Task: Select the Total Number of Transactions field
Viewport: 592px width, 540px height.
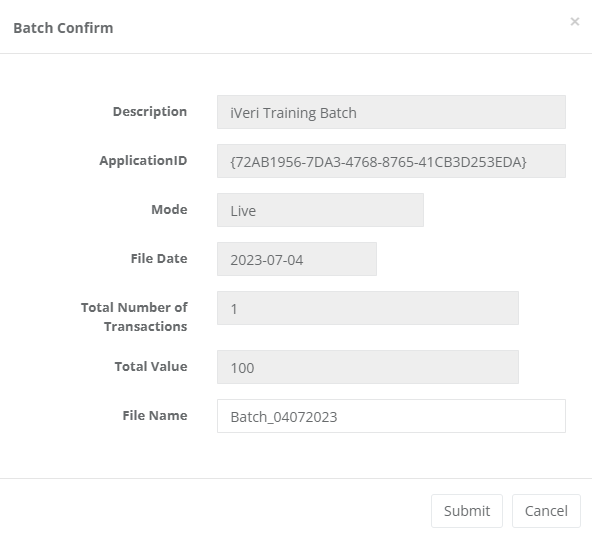Action: point(368,308)
